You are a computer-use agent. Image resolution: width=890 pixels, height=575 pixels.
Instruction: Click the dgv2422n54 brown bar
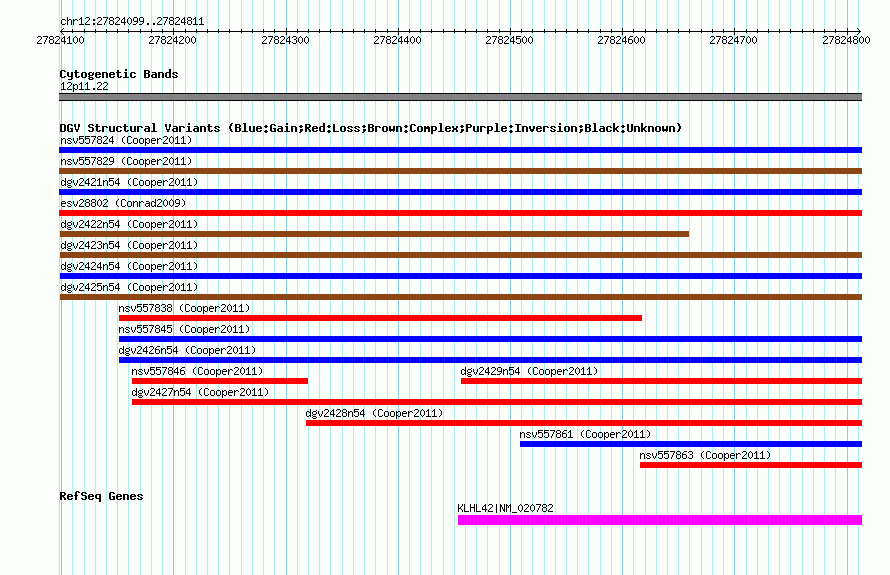[374, 234]
